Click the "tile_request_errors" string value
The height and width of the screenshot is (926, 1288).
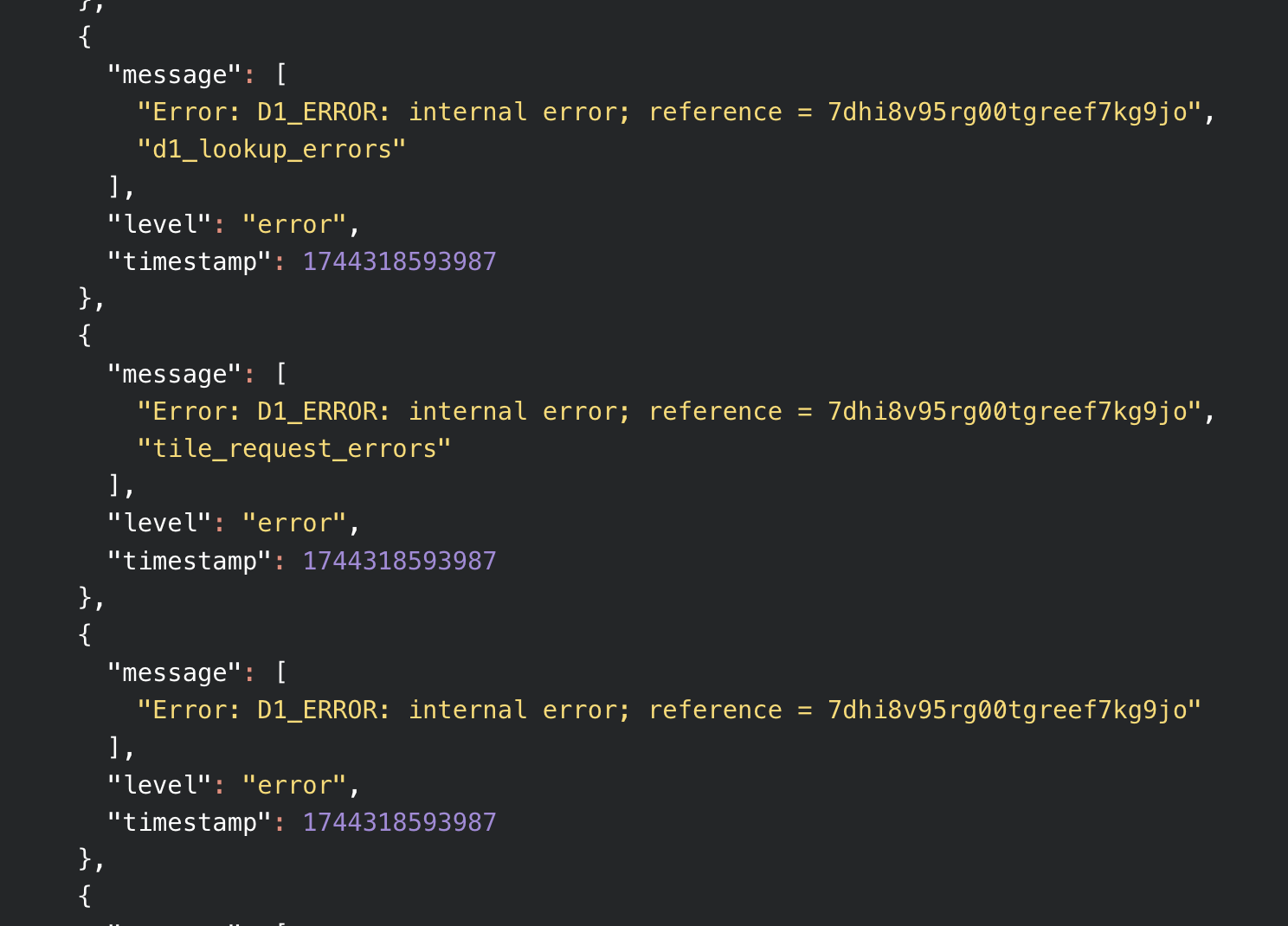(293, 448)
